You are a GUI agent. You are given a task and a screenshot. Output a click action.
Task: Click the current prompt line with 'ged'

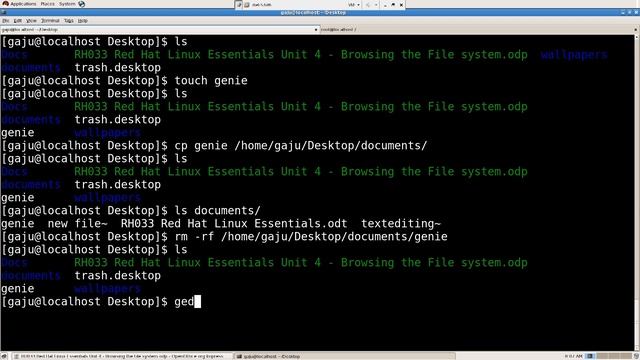101,302
